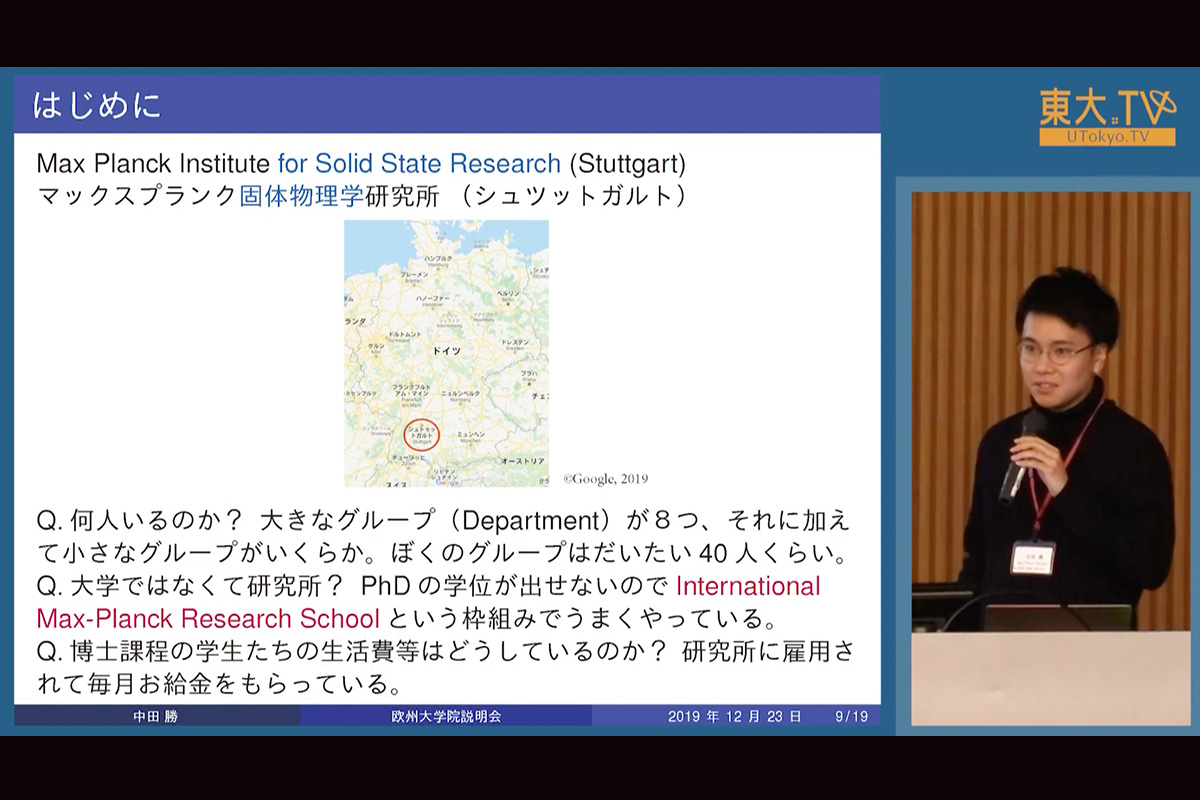Viewport: 1200px width, 800px height.
Task: Click the footer date 2019 年 12 月 23 日
Action: [735, 717]
